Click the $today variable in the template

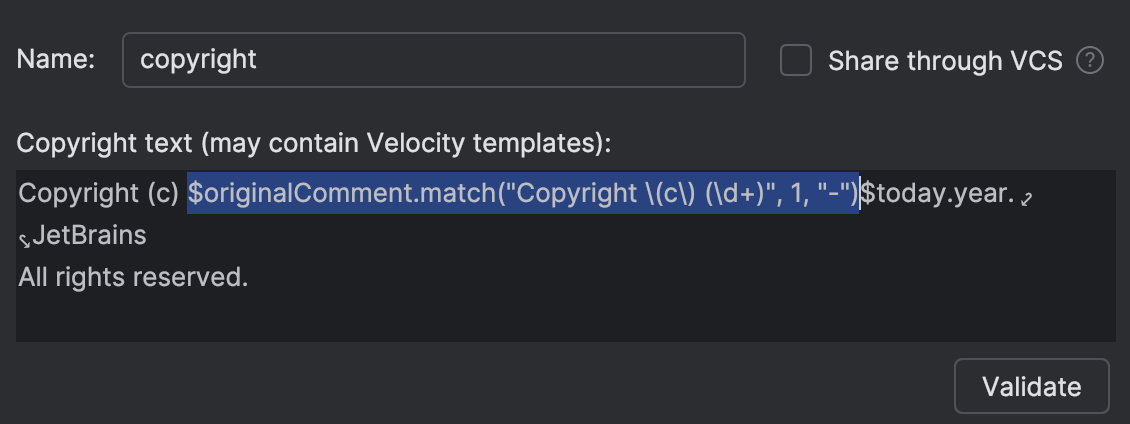tap(901, 194)
